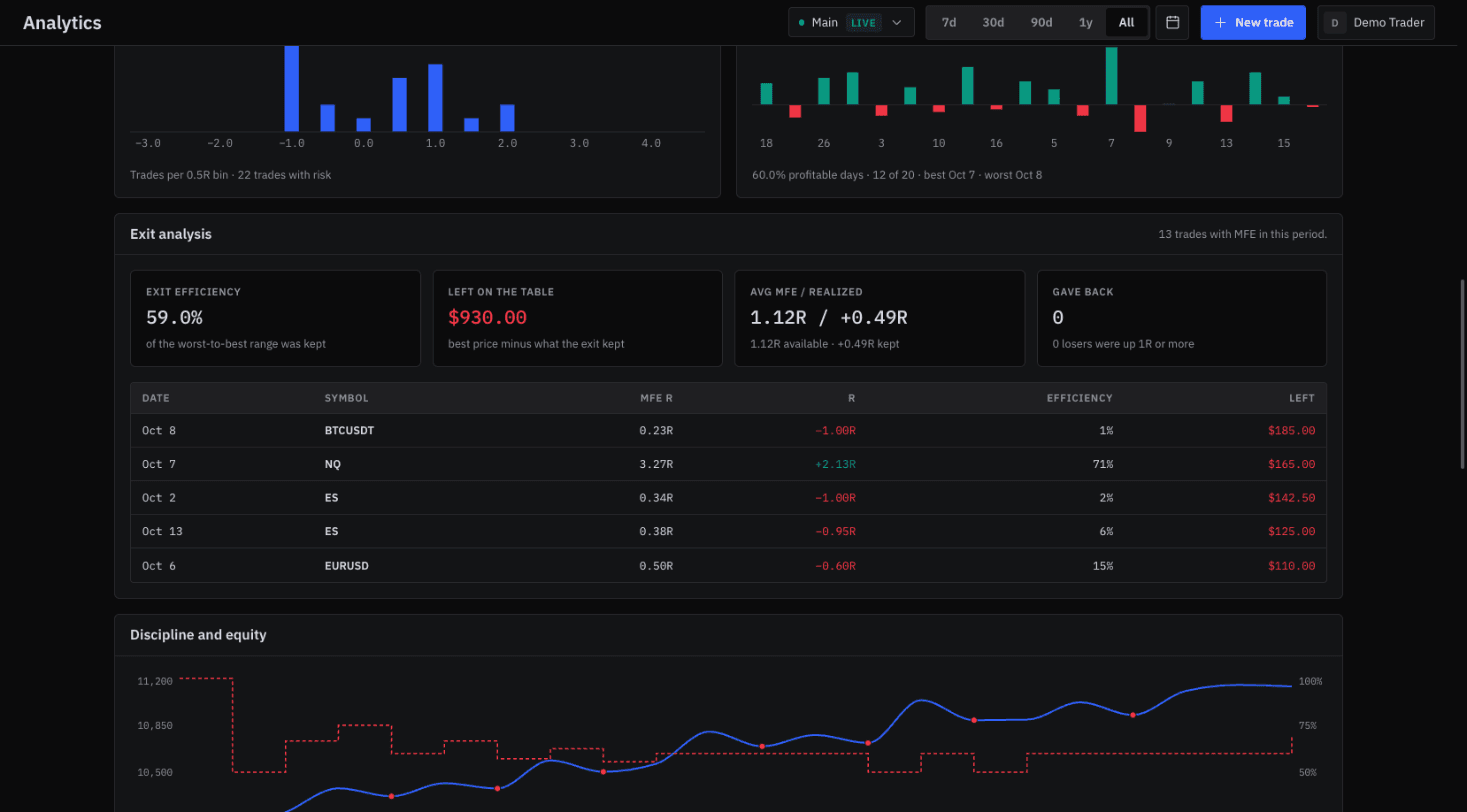Click the $185.00 left value
1467x812 pixels.
[1292, 431]
